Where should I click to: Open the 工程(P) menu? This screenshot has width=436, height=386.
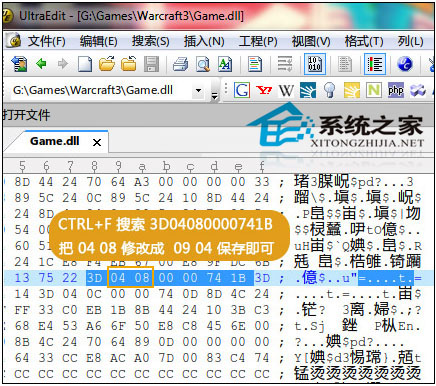(x=258, y=41)
